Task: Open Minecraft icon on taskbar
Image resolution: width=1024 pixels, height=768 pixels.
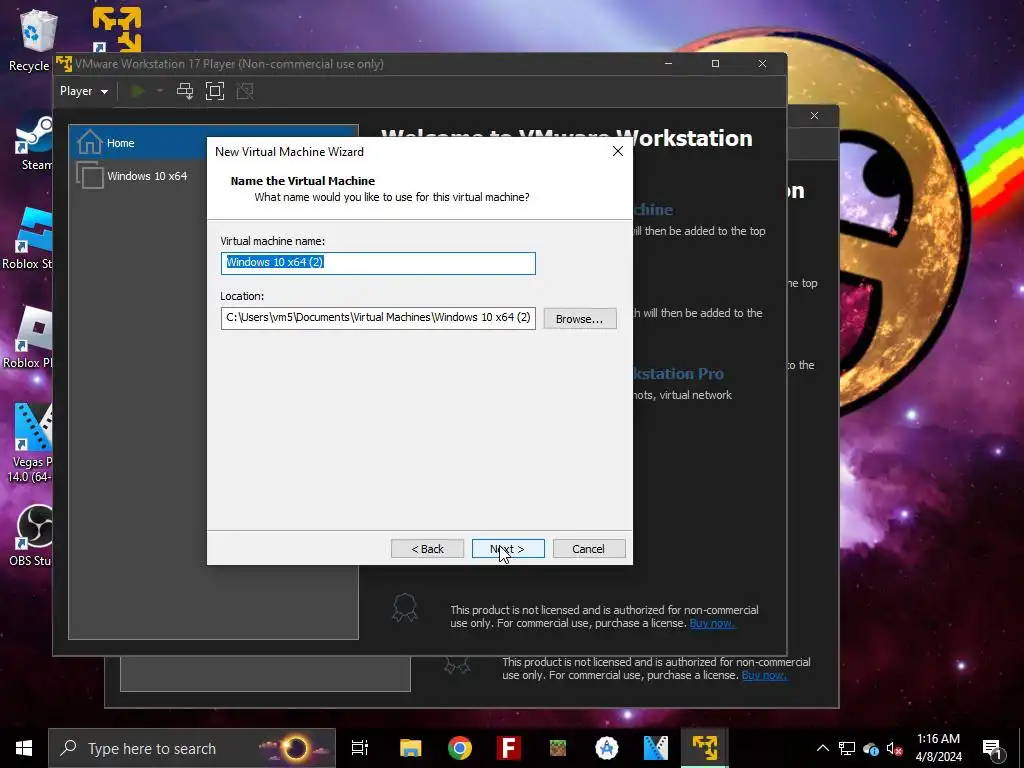Action: [558, 748]
